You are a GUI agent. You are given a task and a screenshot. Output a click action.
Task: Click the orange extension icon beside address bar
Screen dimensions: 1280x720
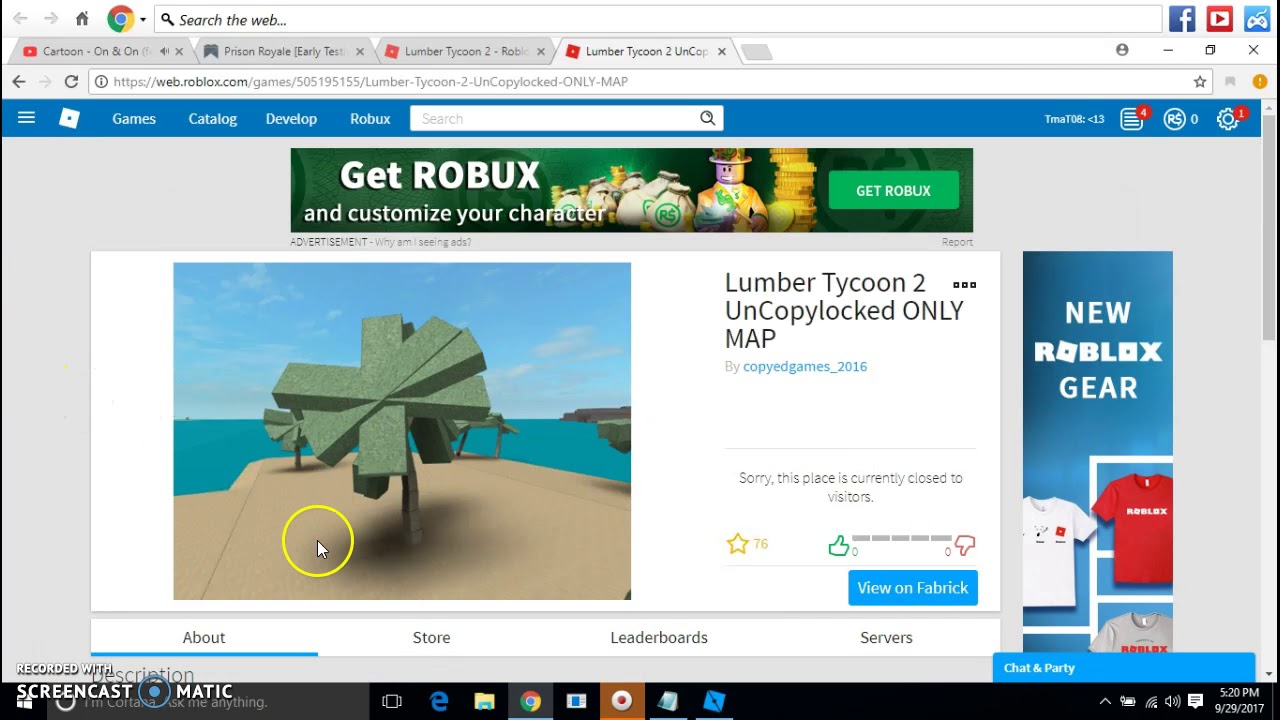point(1259,82)
